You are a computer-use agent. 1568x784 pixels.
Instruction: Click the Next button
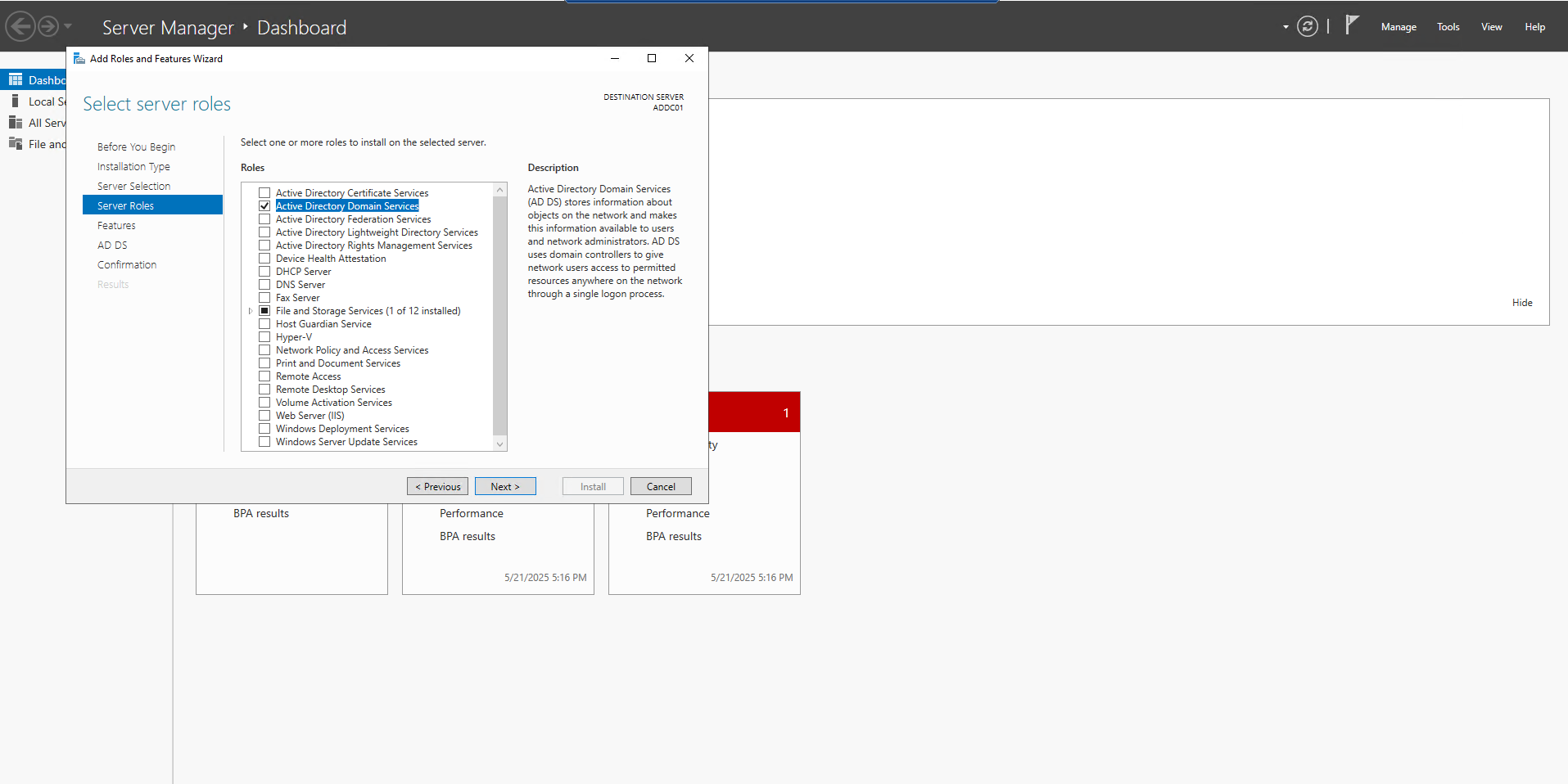[x=505, y=486]
